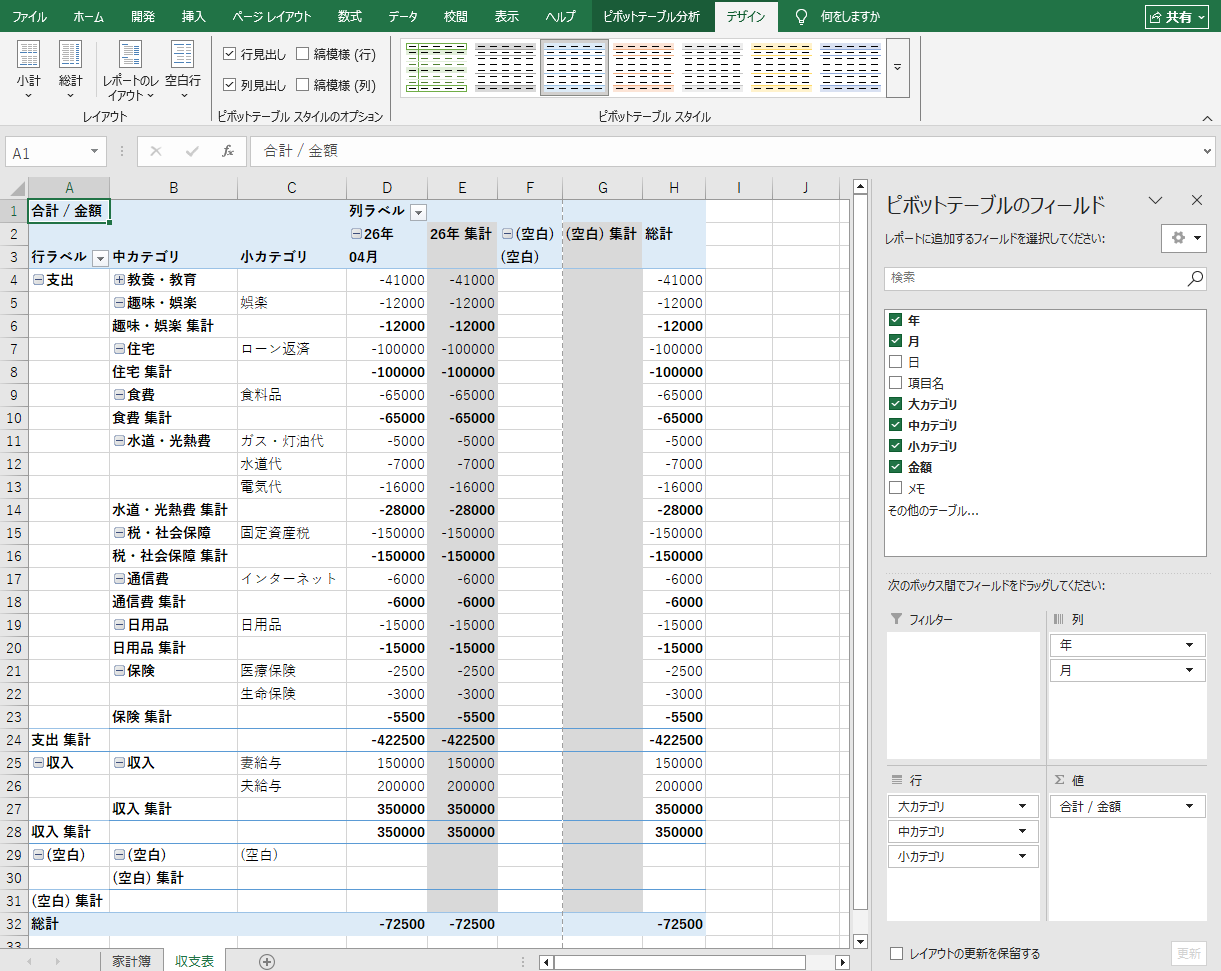
Task: Close the ピボットテーブルのフィールド pane
Action: click(1196, 200)
